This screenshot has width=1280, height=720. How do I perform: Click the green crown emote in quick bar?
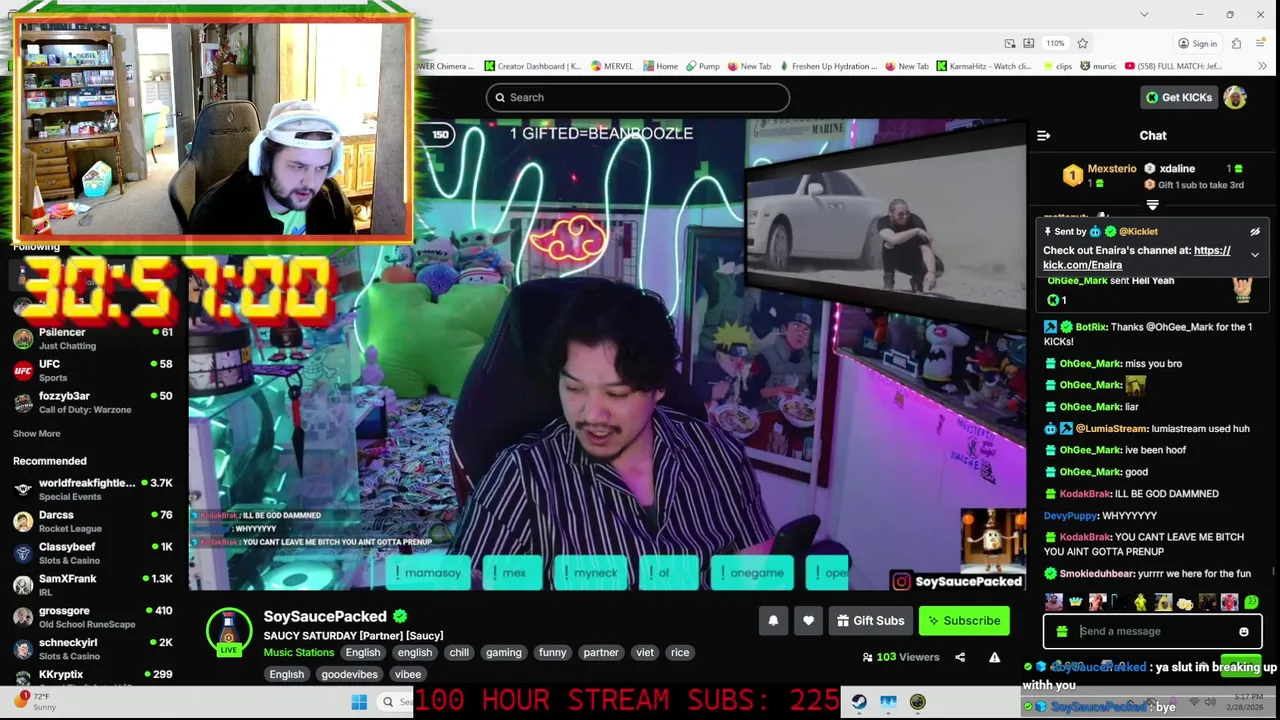click(1075, 602)
